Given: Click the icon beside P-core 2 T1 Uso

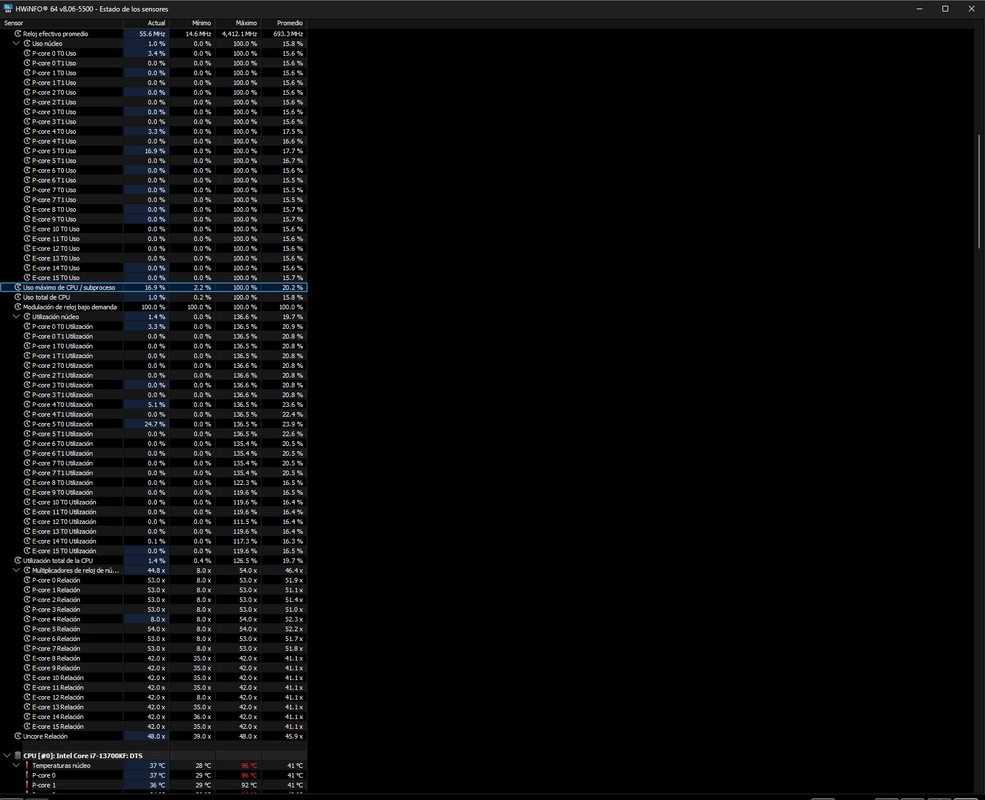Looking at the screenshot, I should pos(27,102).
